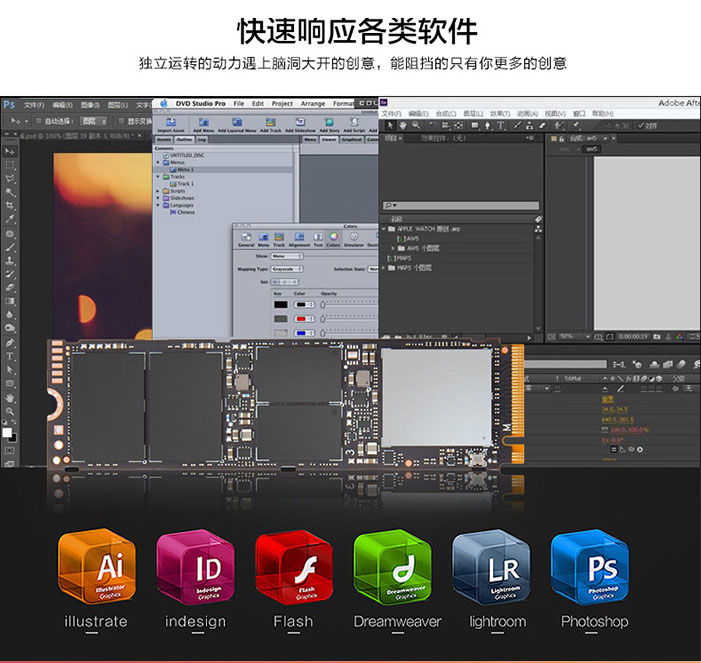Open the 图层 dropdown in Photoshop options bar

coord(94,121)
